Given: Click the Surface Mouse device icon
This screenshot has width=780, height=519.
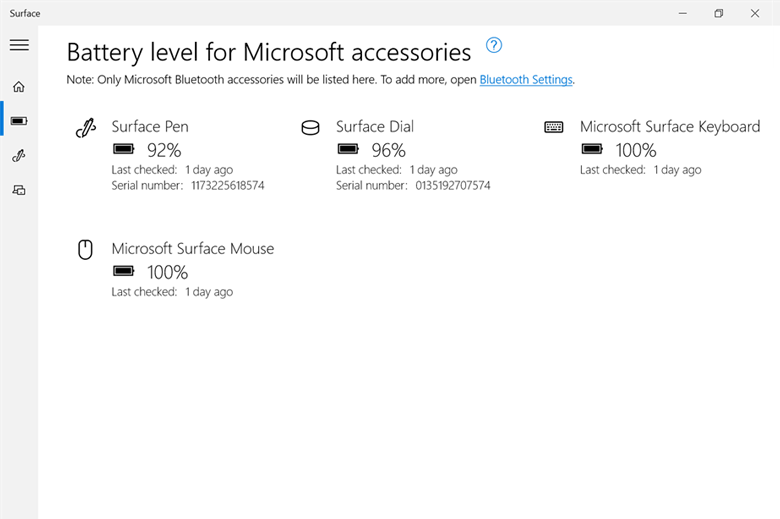Looking at the screenshot, I should click(86, 250).
